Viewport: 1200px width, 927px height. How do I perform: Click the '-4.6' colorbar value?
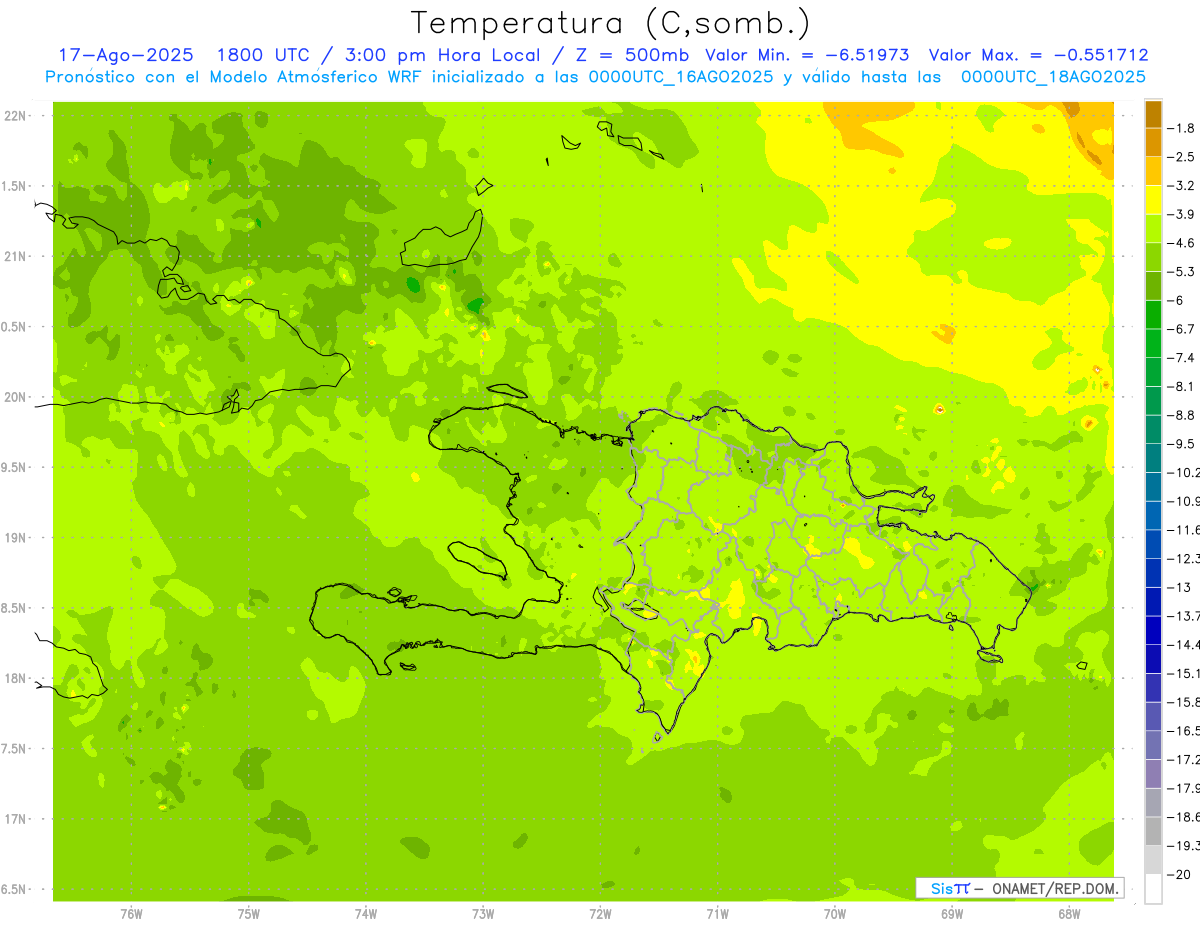tap(1181, 243)
